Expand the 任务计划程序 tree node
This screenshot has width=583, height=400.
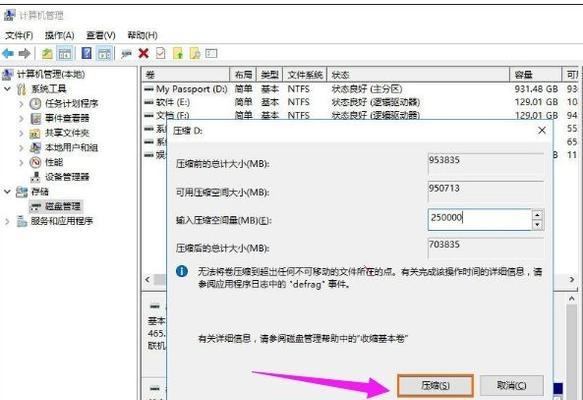(21, 104)
